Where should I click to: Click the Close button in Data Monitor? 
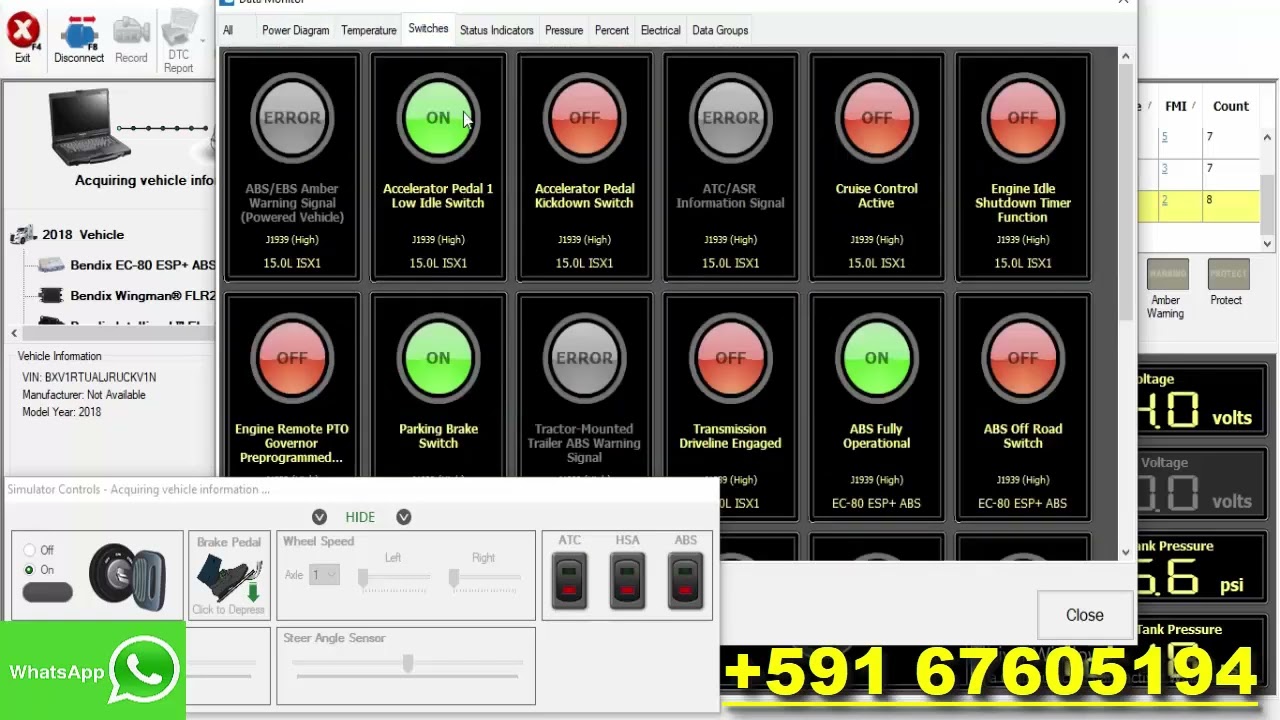(x=1085, y=615)
